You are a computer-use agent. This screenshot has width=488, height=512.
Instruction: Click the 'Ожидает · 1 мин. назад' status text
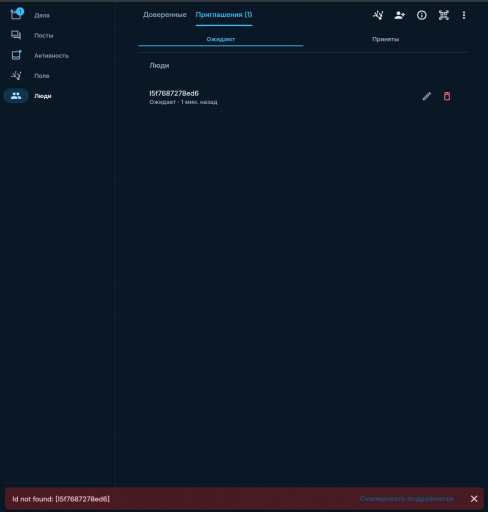[x=183, y=102]
